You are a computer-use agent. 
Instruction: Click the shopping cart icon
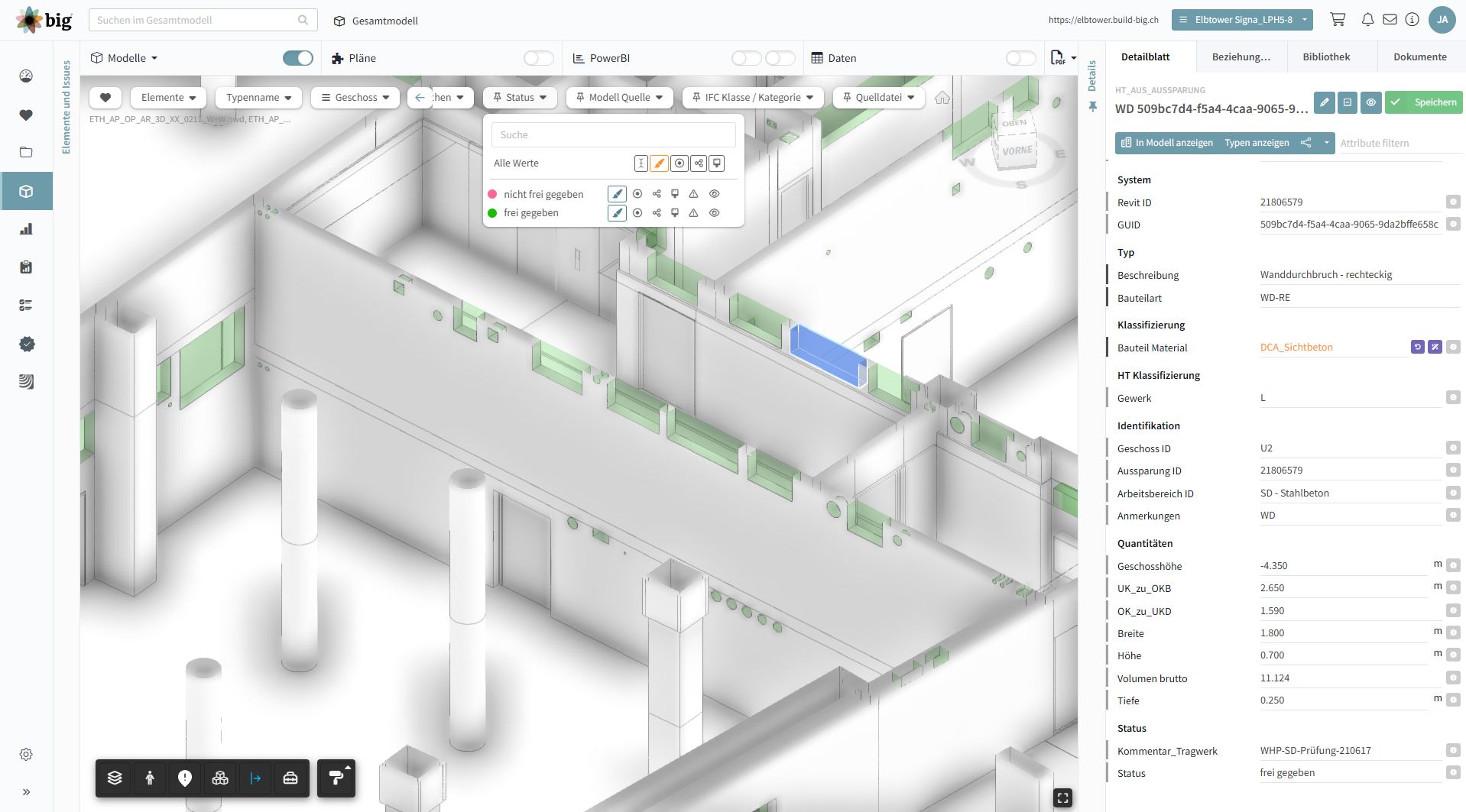pos(1338,20)
